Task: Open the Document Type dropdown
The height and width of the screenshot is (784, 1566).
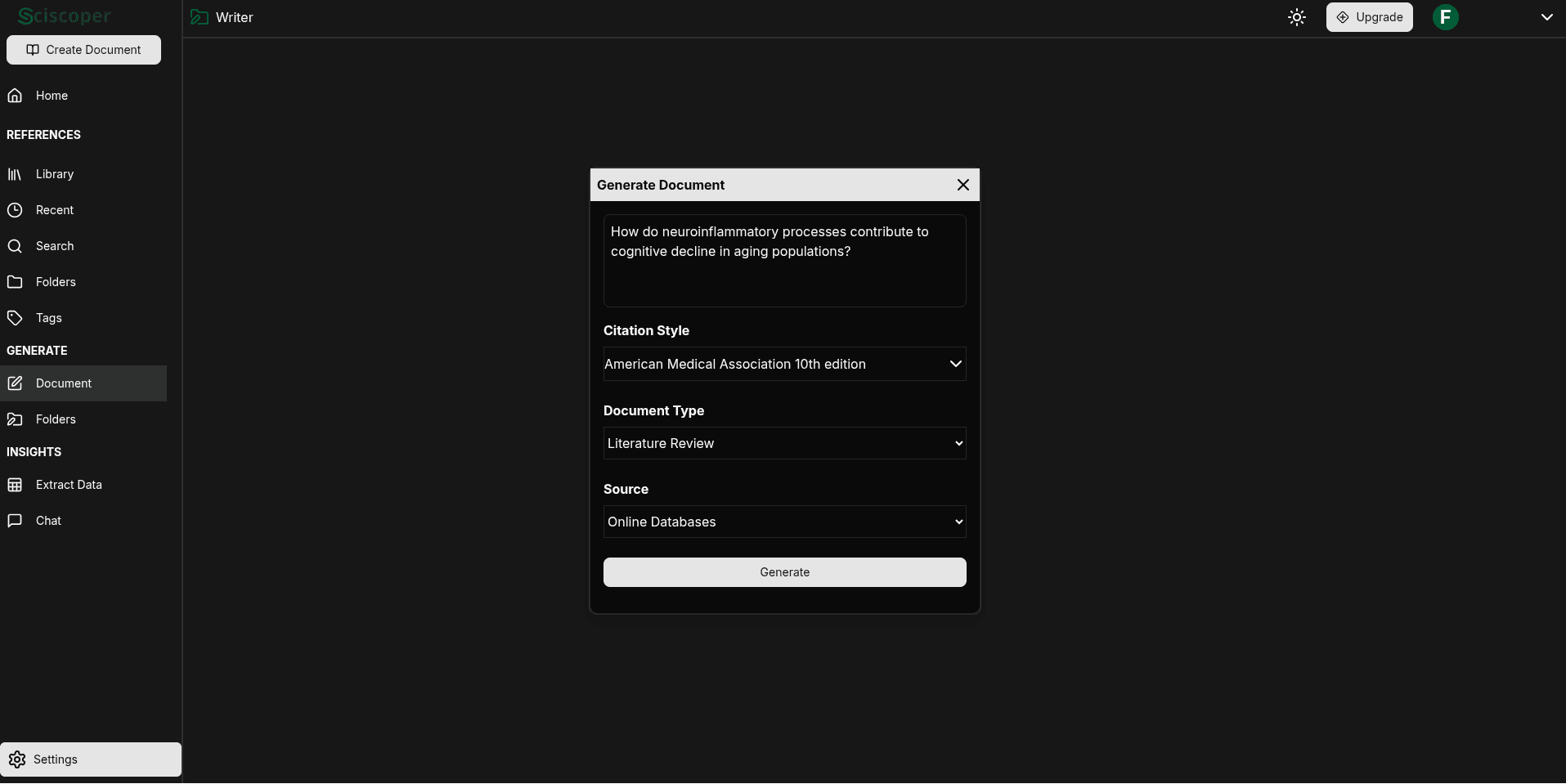Action: [784, 443]
